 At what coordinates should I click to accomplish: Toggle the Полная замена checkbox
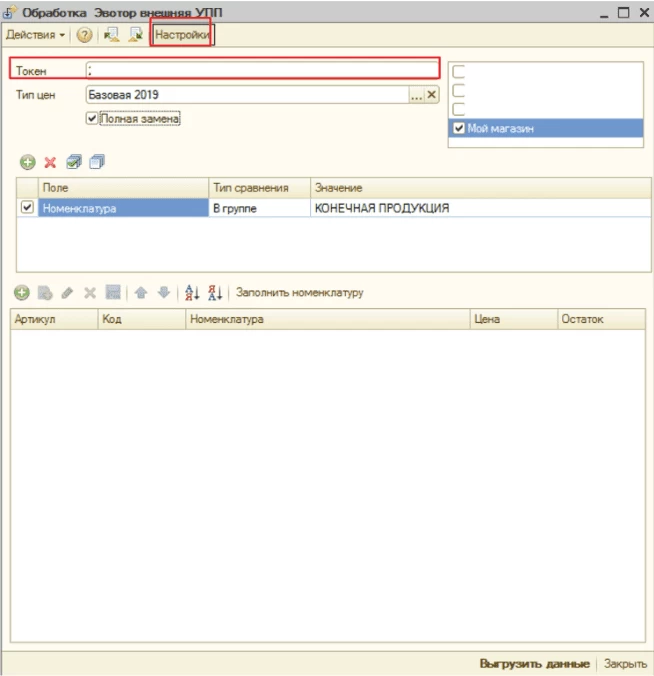pos(93,118)
